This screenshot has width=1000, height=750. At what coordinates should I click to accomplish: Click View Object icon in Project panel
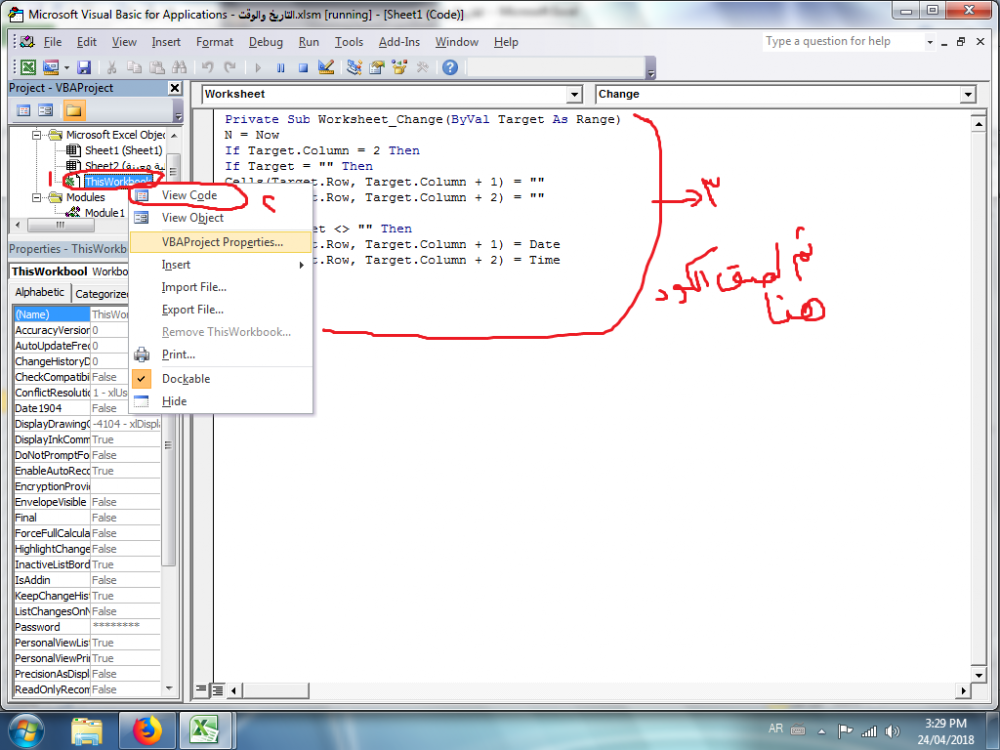tap(45, 110)
